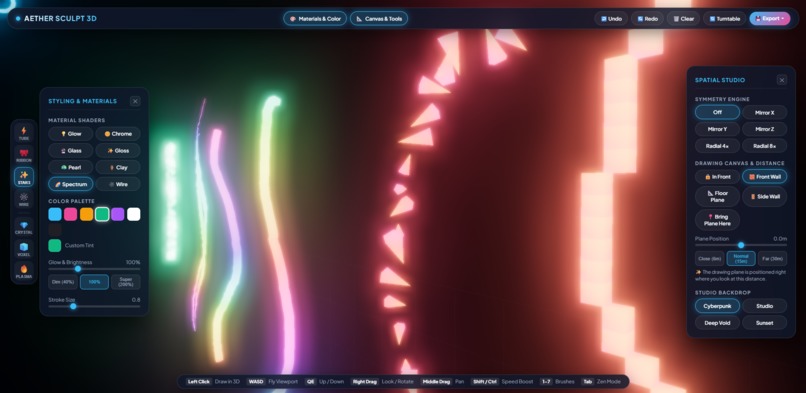Click Bring Plane Here button

click(x=718, y=220)
